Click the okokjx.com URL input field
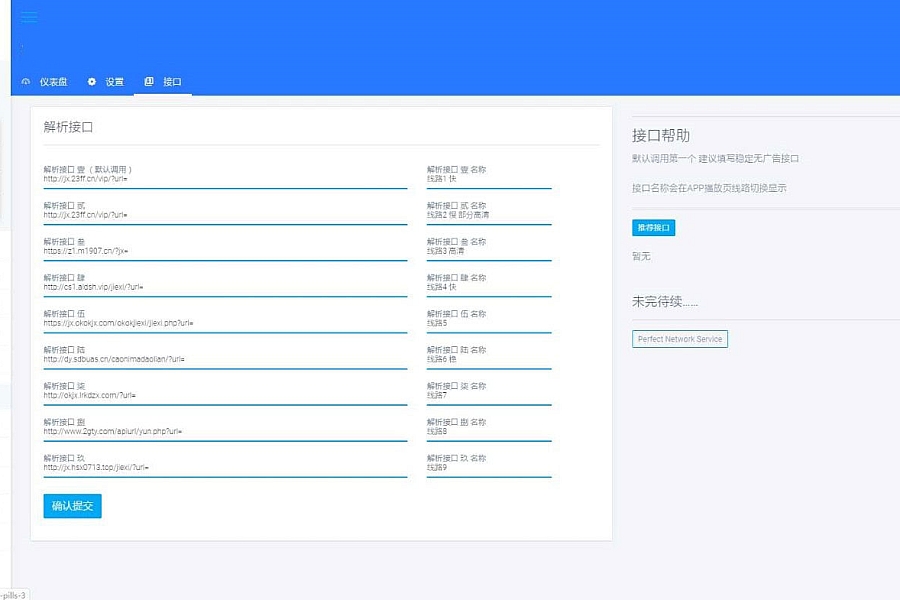This screenshot has width=900, height=600. (x=225, y=323)
